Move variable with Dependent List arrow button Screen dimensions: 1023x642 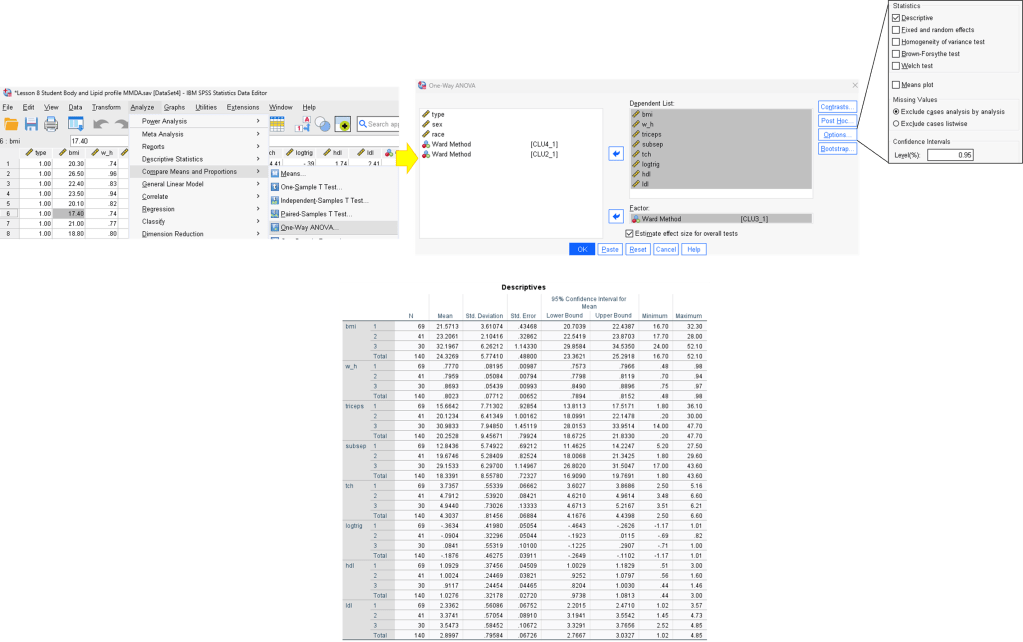pyautogui.click(x=616, y=153)
